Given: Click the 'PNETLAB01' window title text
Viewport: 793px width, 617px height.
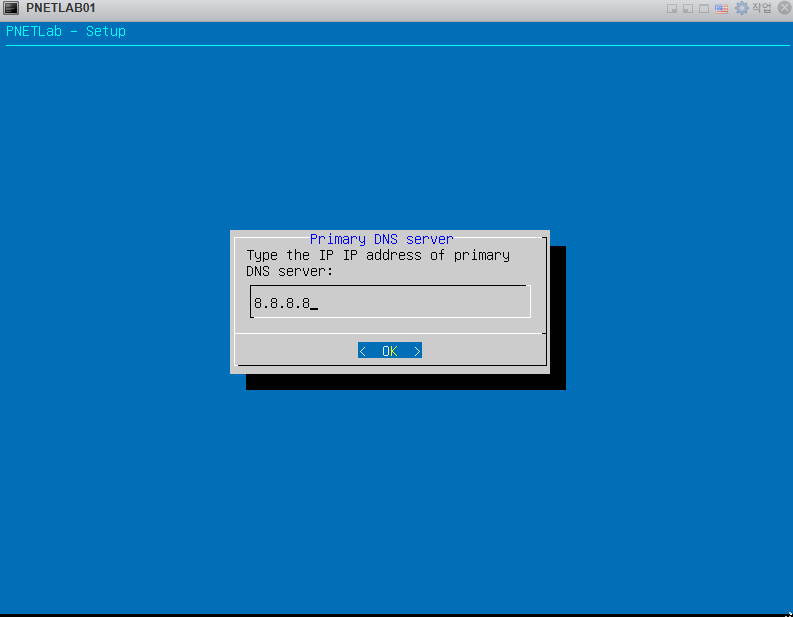Looking at the screenshot, I should pyautogui.click(x=61, y=8).
